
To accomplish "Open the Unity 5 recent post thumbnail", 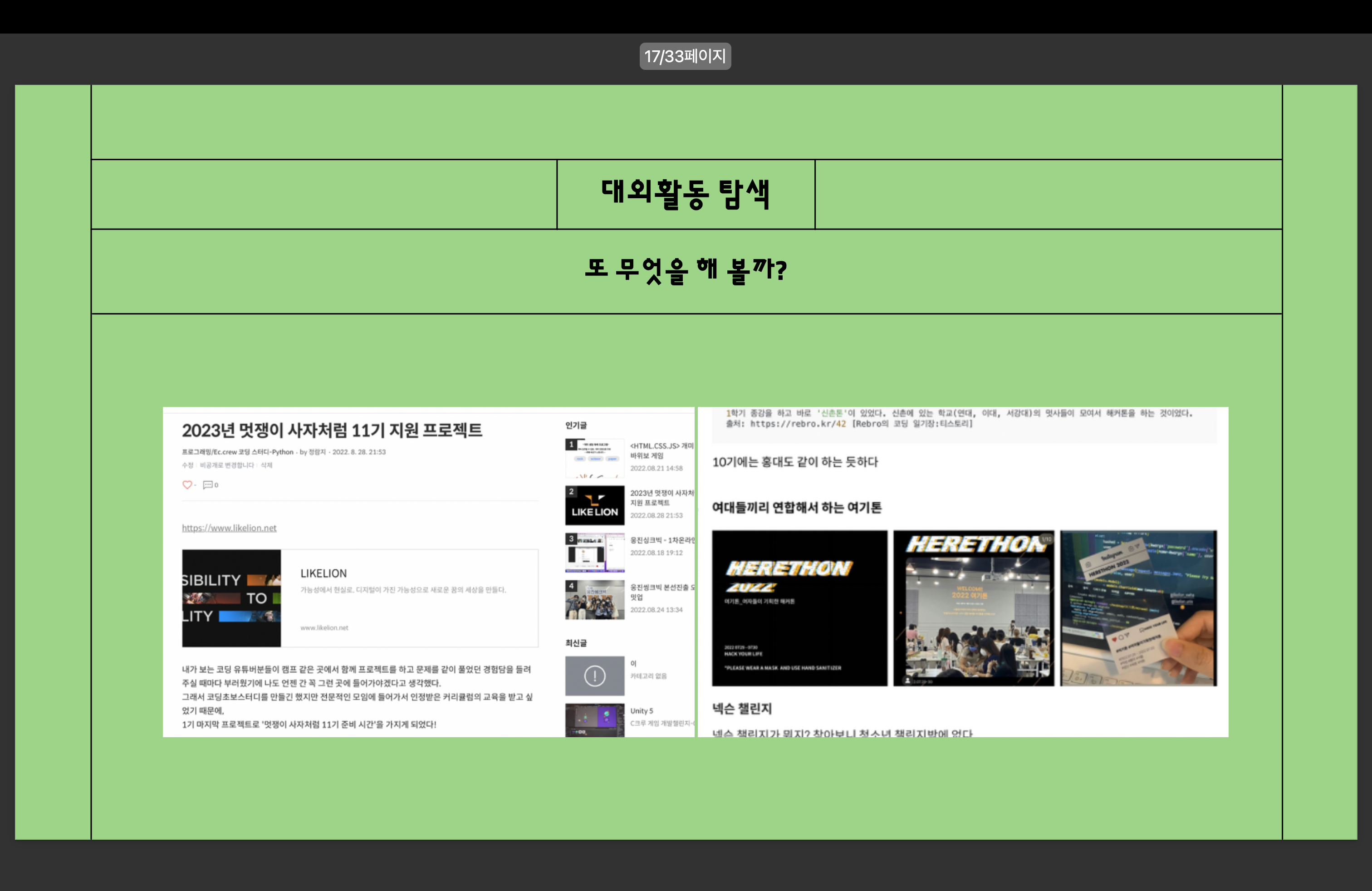I will point(594,719).
